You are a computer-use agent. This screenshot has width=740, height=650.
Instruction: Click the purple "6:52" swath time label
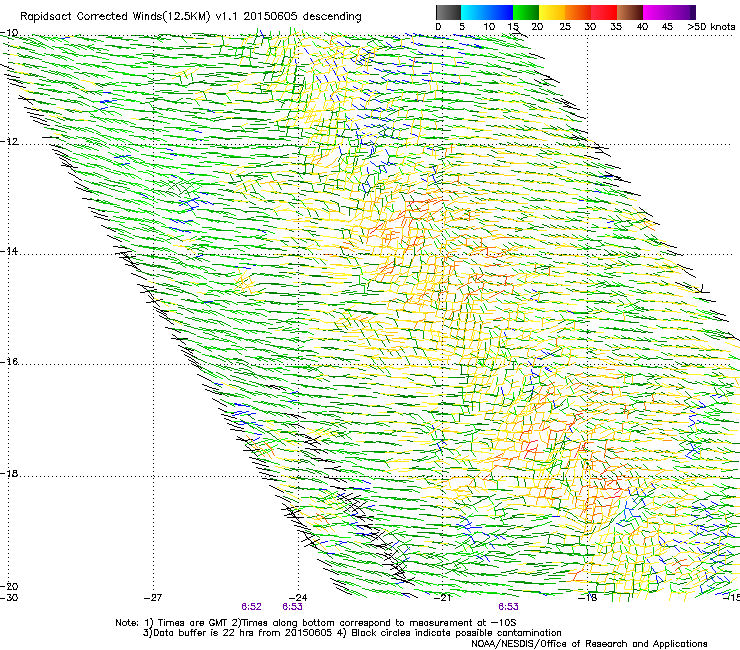tap(252, 607)
